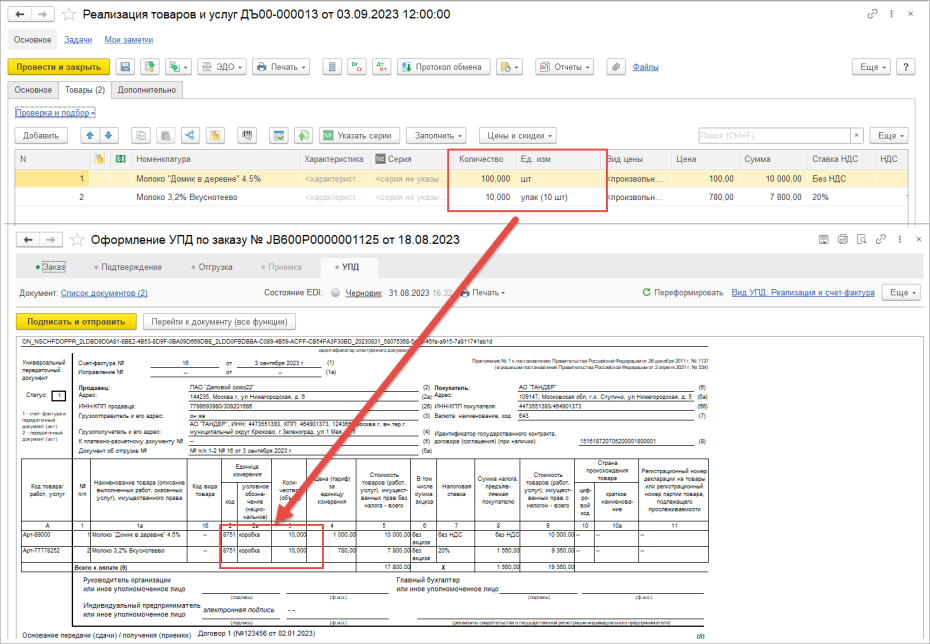Image resolution: width=930 pixels, height=644 pixels.
Task: Click the forward arrow in Оформление УПД window
Action: pyautogui.click(x=51, y=240)
